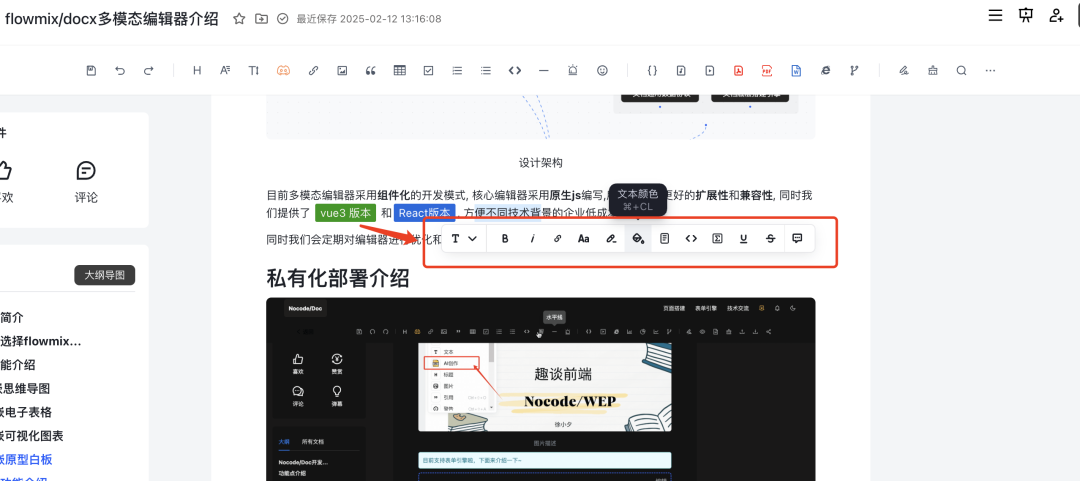Toggle bold in the floating toolbar

pyautogui.click(x=505, y=238)
